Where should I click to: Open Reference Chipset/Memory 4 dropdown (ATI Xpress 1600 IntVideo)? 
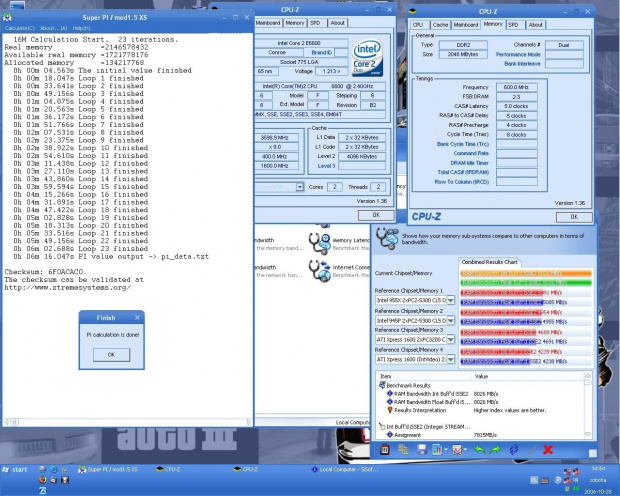click(x=450, y=359)
